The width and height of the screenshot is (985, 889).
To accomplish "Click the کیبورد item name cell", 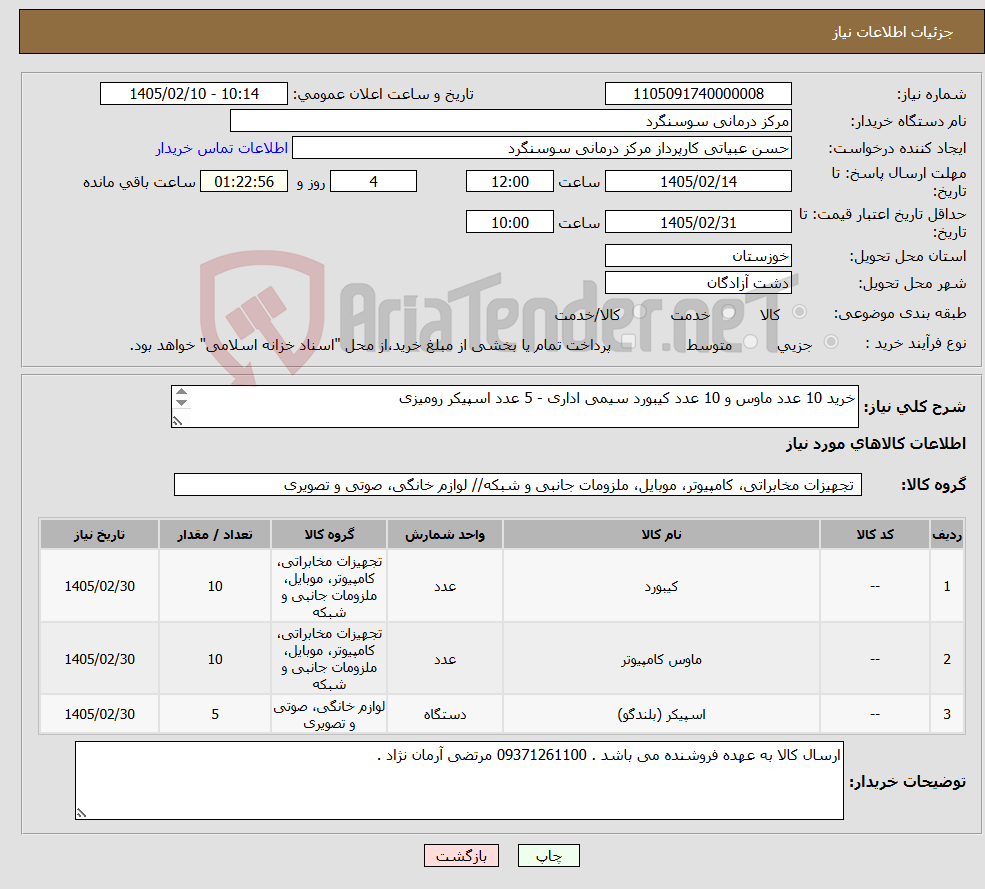I will tap(661, 586).
